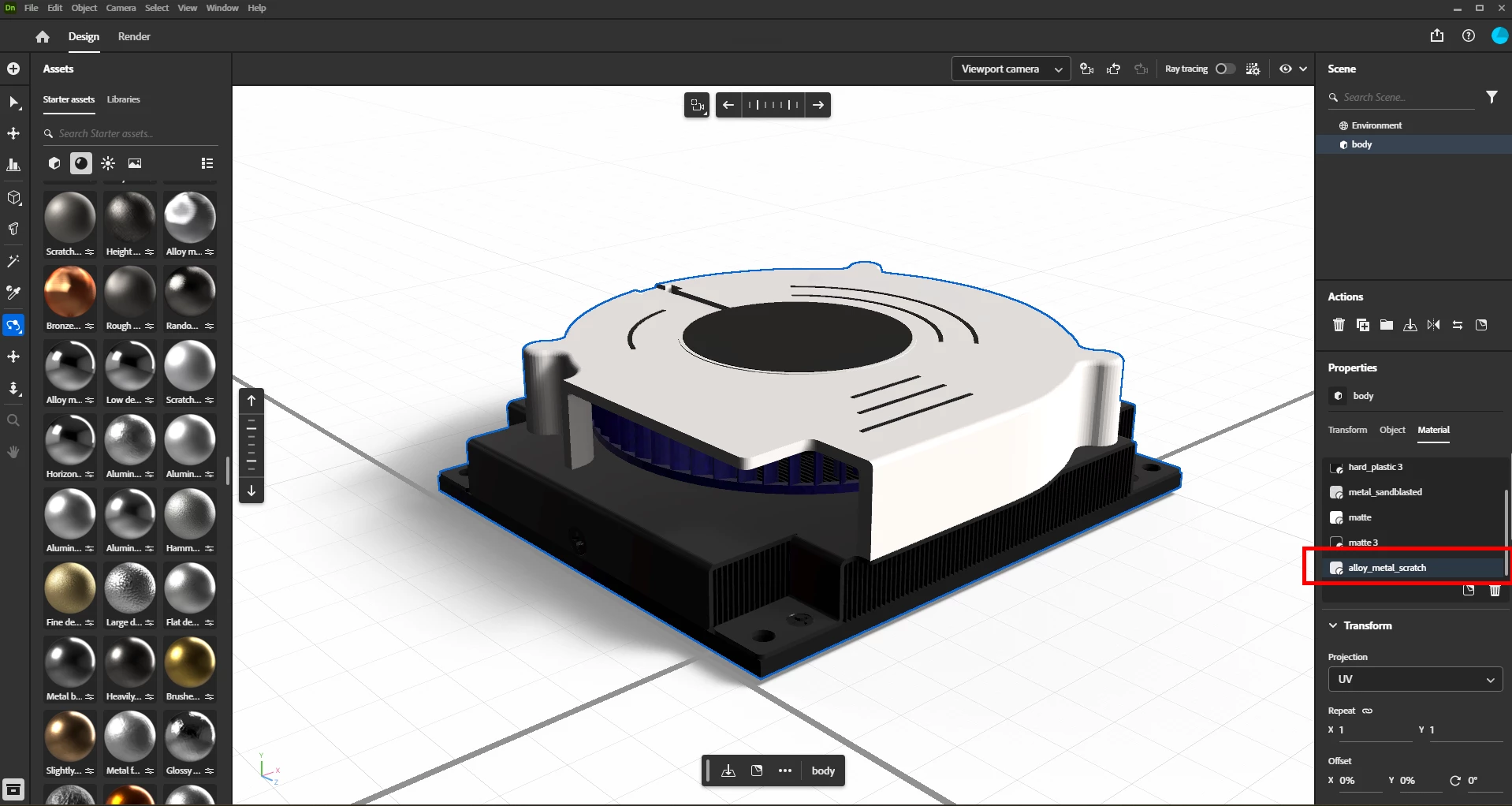
Task: Switch assets to list view
Action: pyautogui.click(x=207, y=163)
